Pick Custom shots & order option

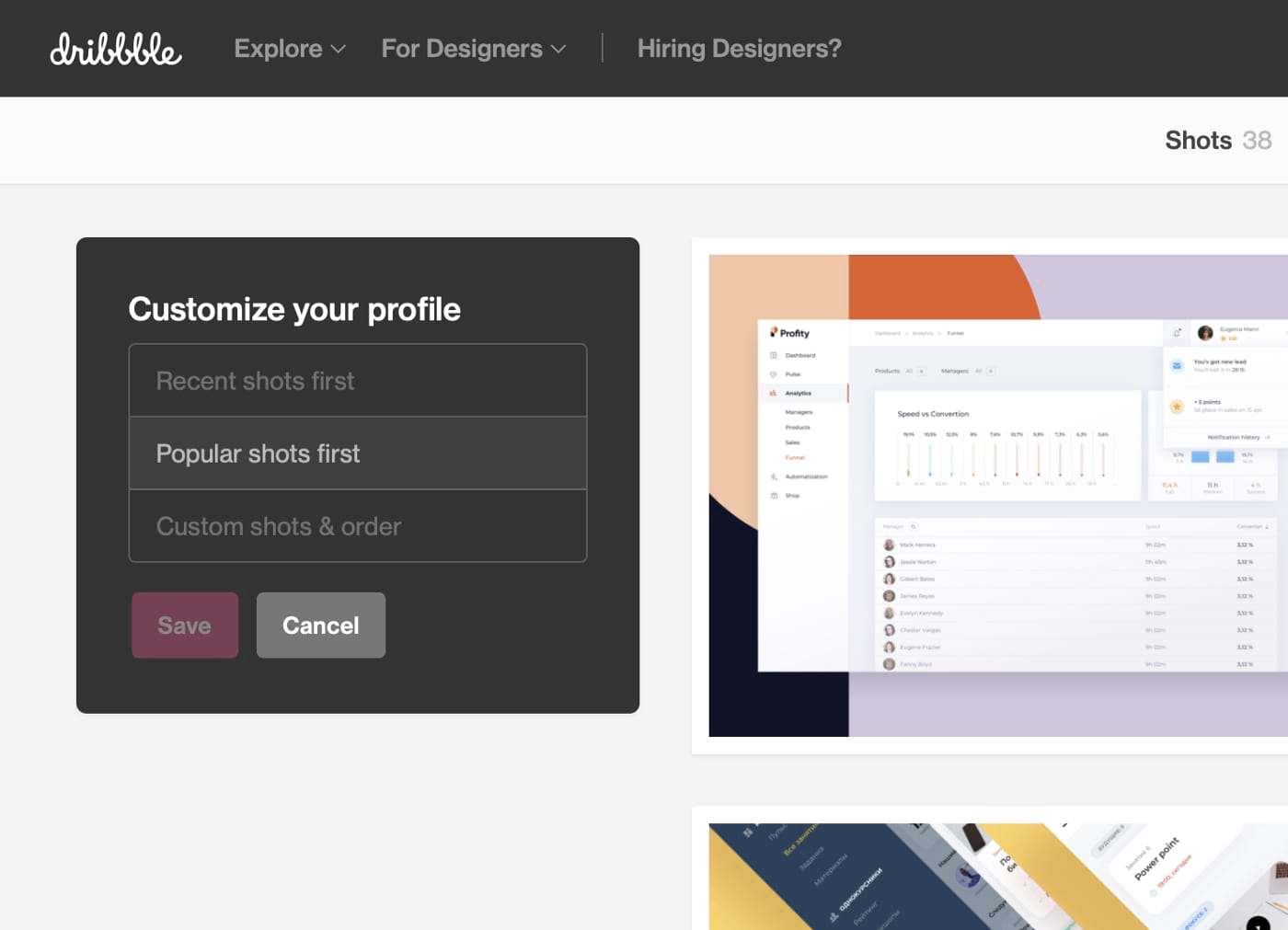click(358, 526)
